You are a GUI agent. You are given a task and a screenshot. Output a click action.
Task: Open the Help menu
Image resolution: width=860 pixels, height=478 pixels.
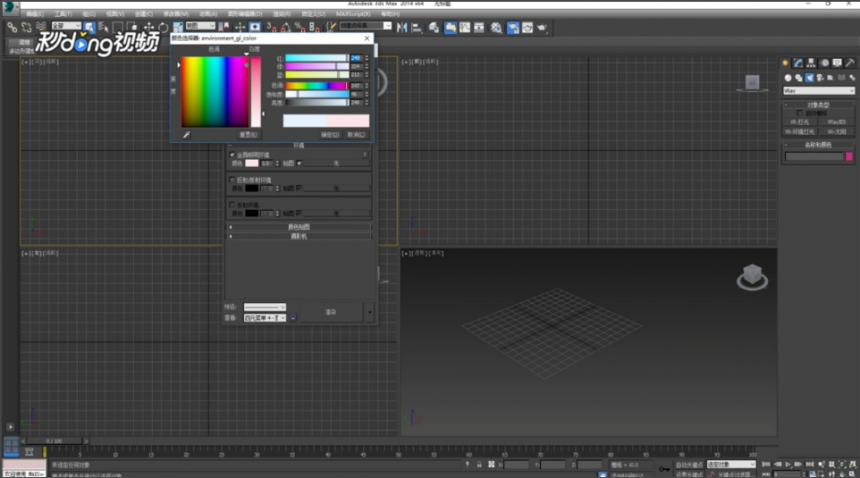391,14
